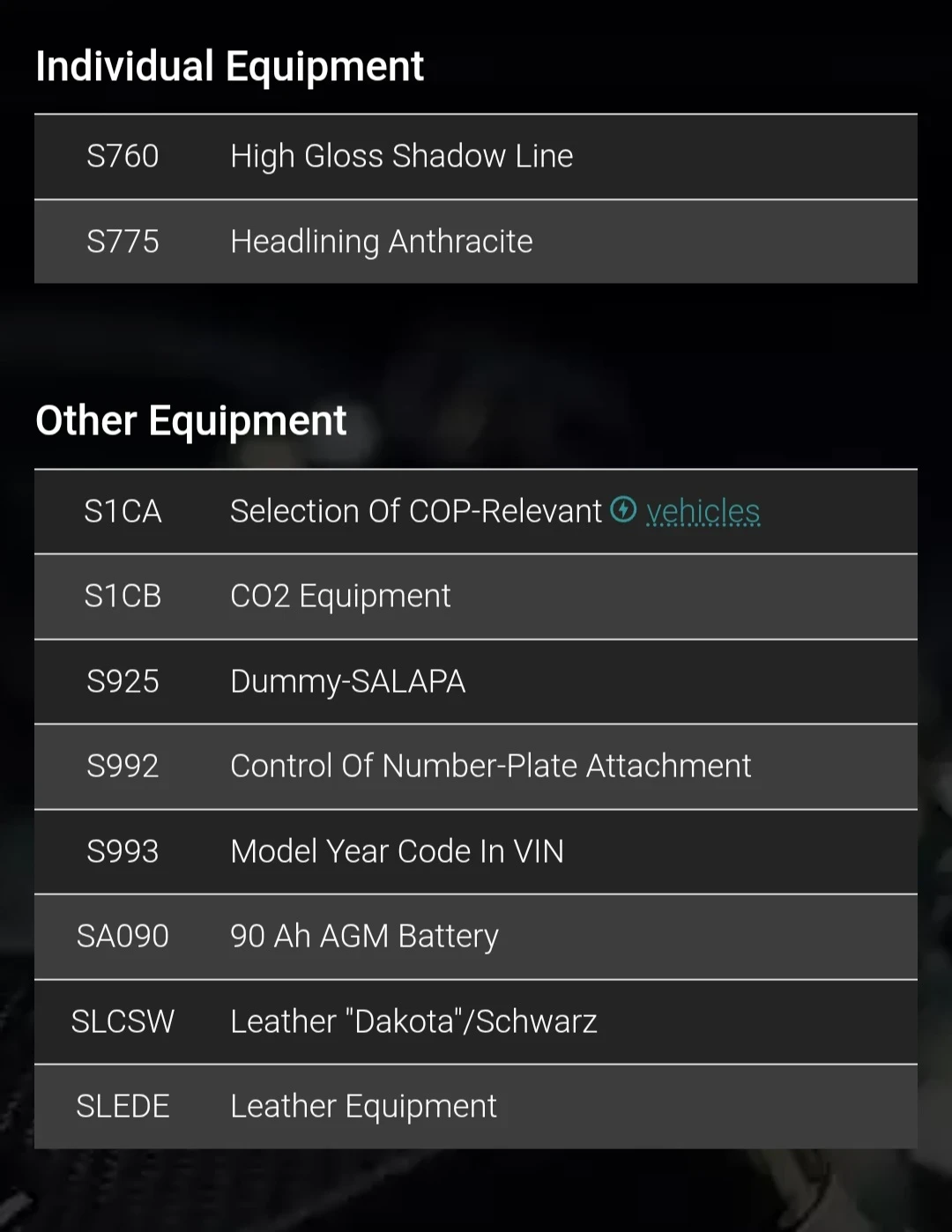
Task: Click Control Of Number-Plate Attachment text
Action: [x=490, y=766]
